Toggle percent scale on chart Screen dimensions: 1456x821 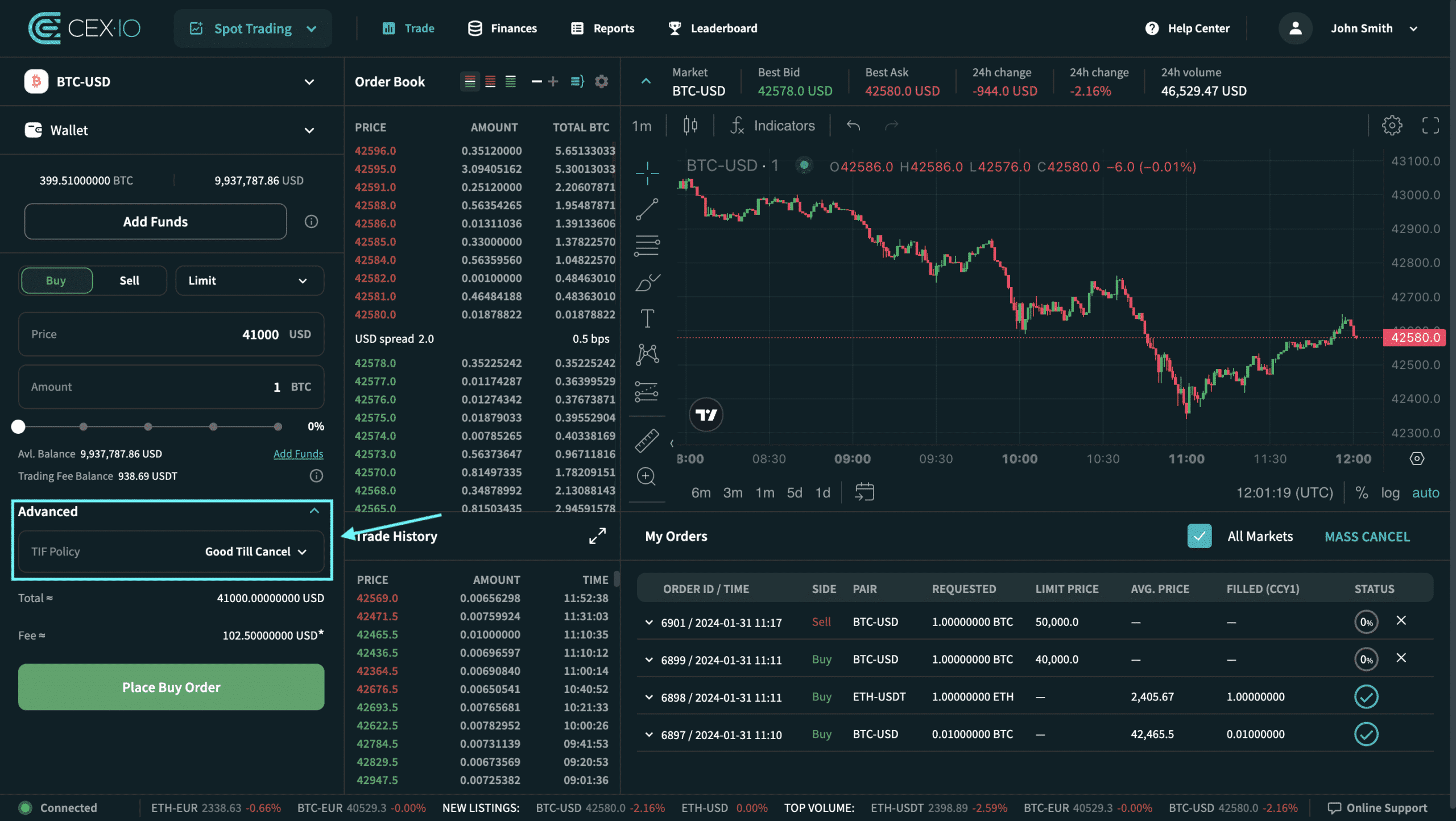pyautogui.click(x=1362, y=492)
